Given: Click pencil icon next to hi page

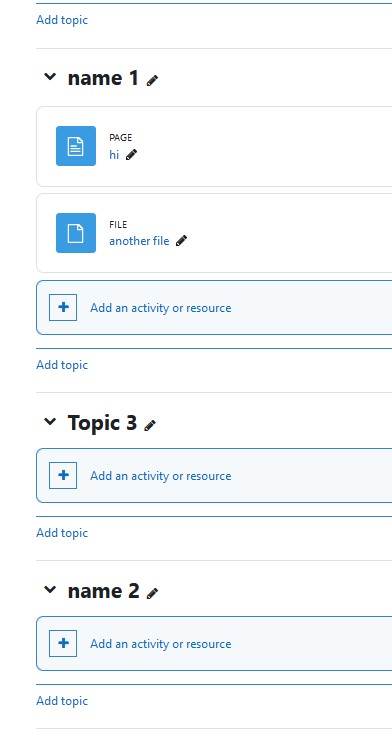Looking at the screenshot, I should 132,154.
